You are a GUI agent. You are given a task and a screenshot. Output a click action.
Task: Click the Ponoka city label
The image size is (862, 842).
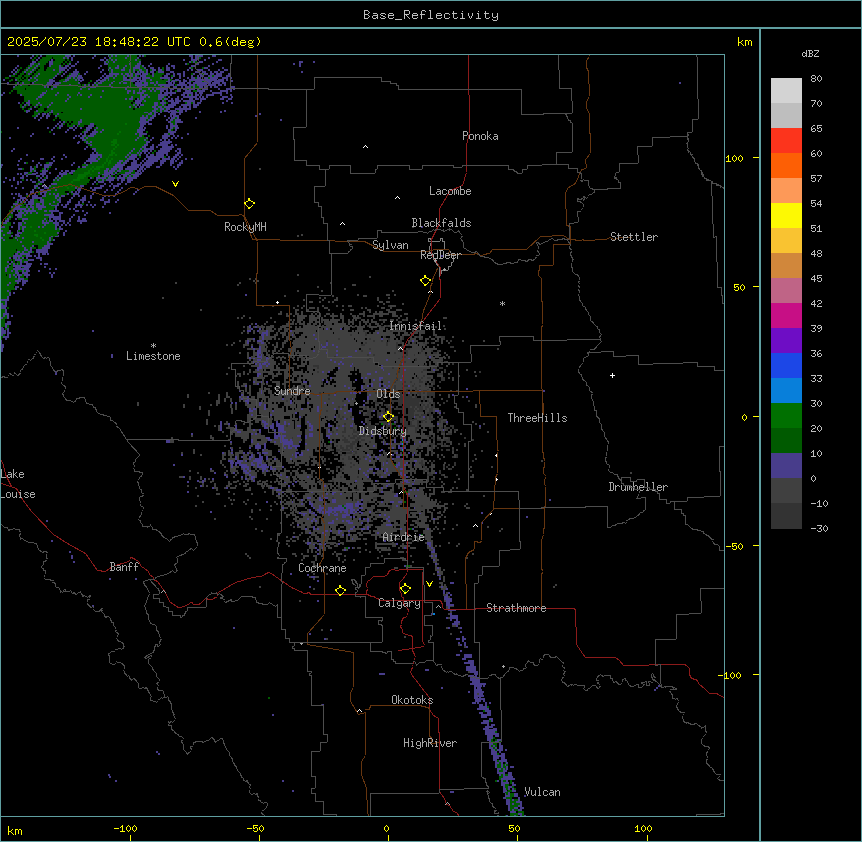pos(480,136)
